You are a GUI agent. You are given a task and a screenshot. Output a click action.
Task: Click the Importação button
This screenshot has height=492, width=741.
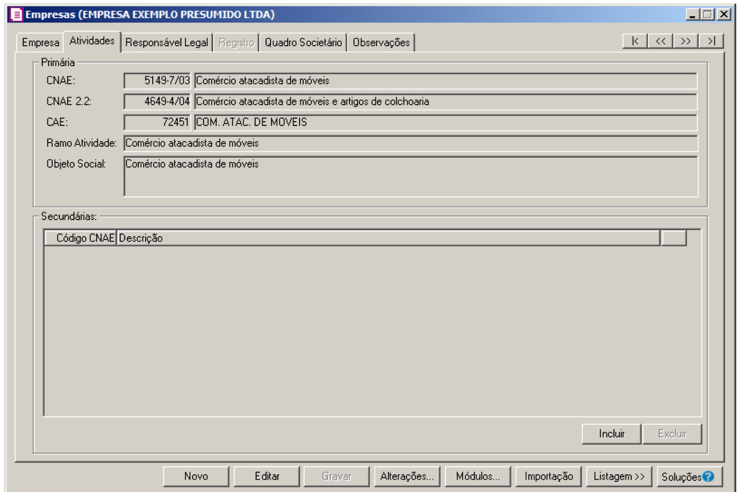549,476
